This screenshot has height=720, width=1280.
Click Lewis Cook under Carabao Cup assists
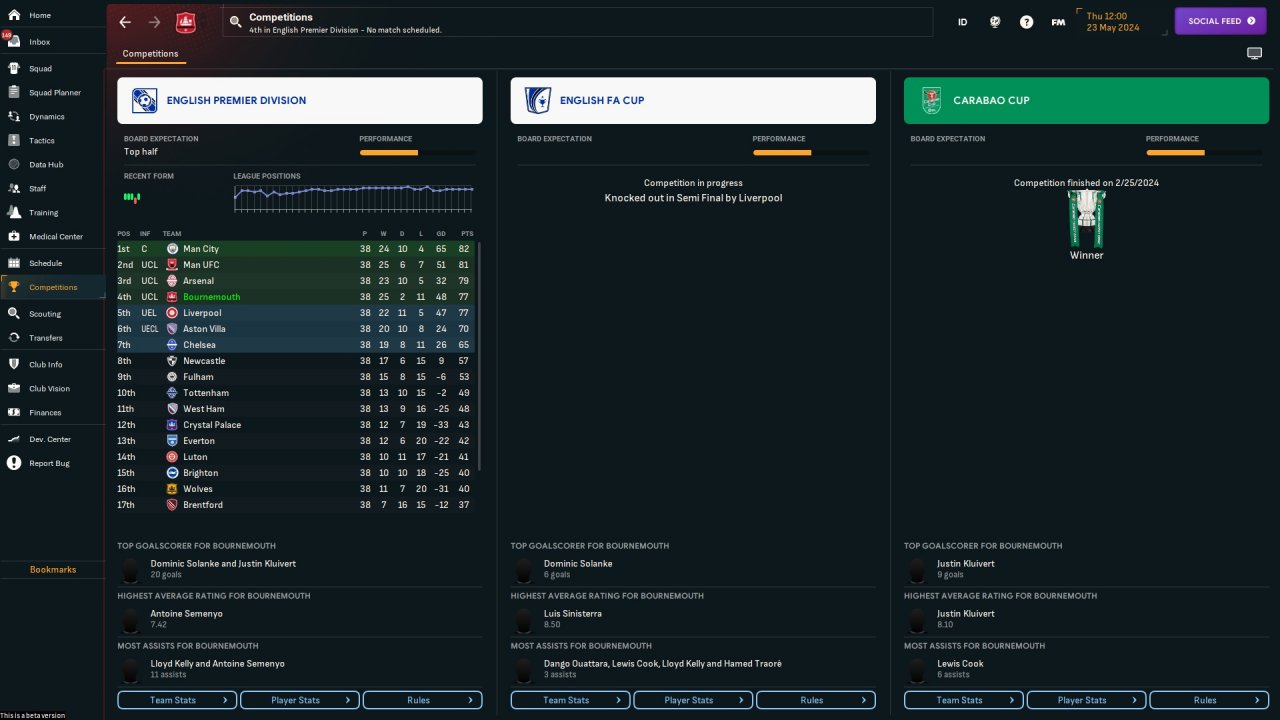(x=960, y=664)
